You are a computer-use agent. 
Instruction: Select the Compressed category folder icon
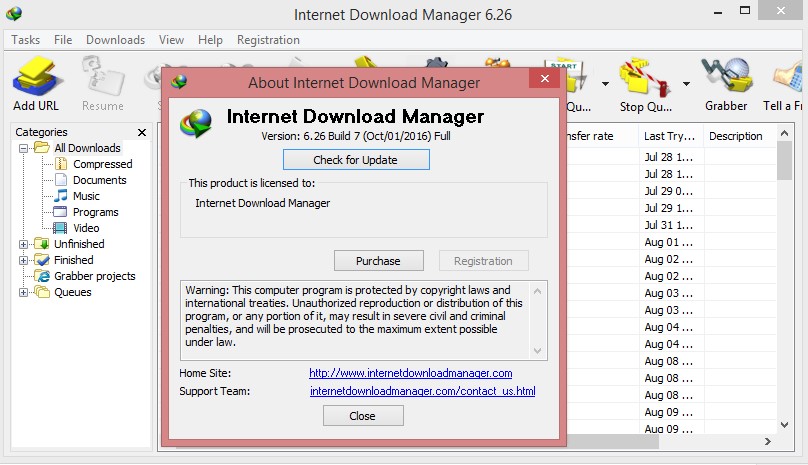pyautogui.click(x=61, y=164)
